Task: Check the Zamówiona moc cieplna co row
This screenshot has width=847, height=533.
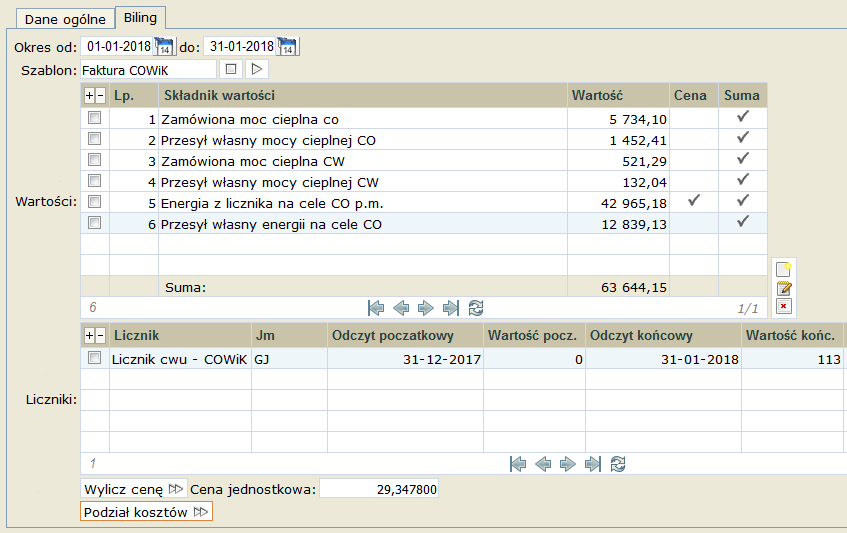Action: coord(95,118)
